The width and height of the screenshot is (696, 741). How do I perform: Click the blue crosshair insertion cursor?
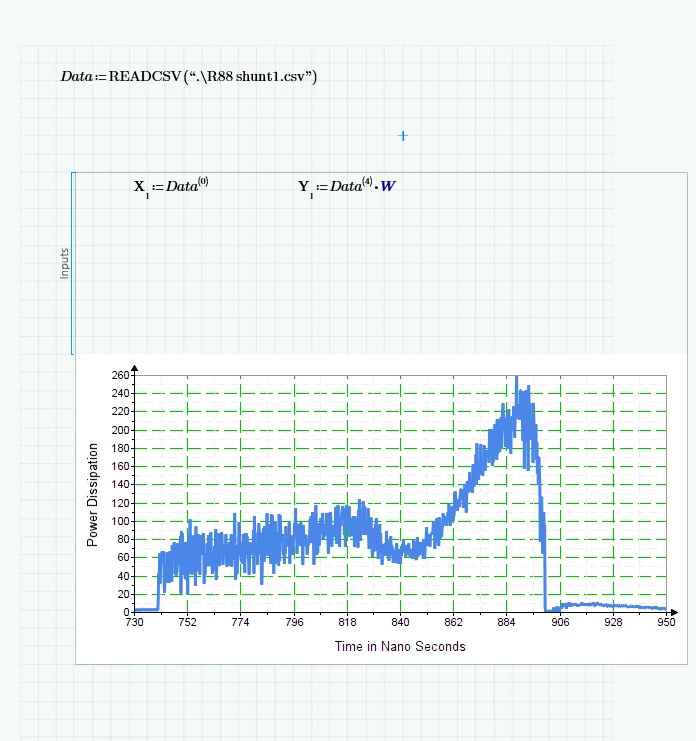click(x=403, y=136)
